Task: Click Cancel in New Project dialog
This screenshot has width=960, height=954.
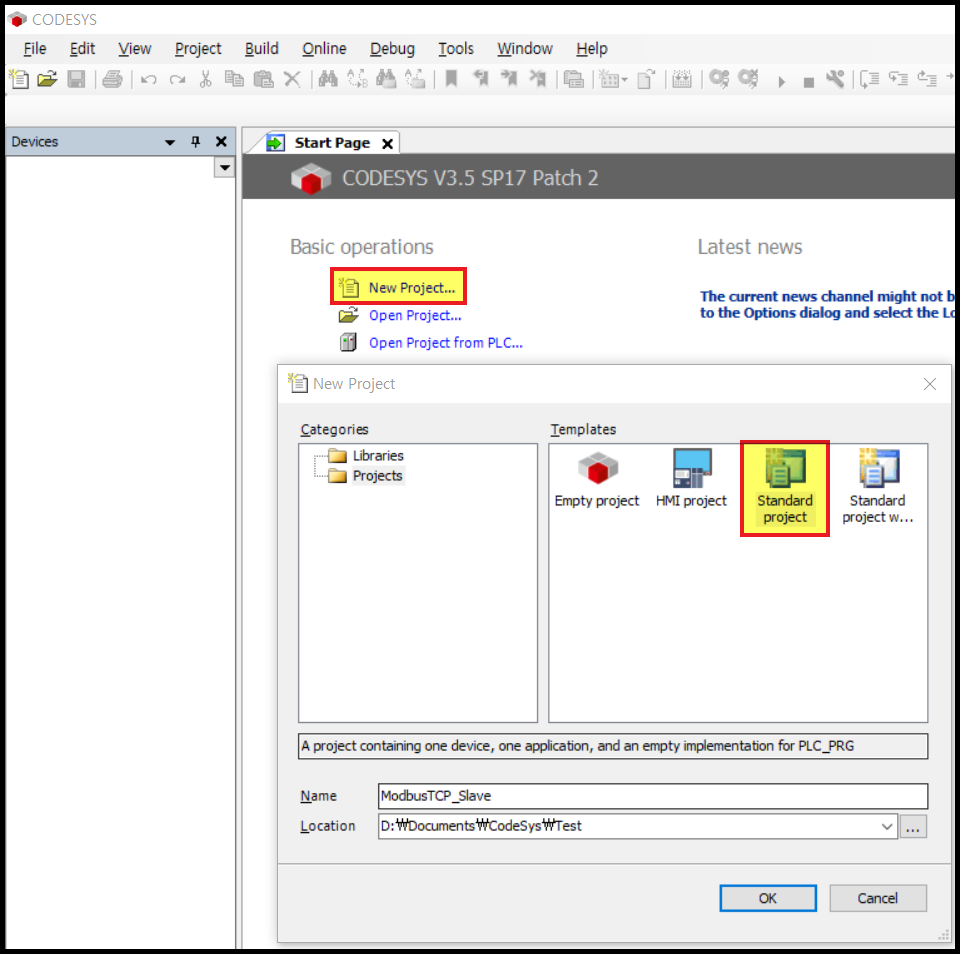Action: pos(877,898)
